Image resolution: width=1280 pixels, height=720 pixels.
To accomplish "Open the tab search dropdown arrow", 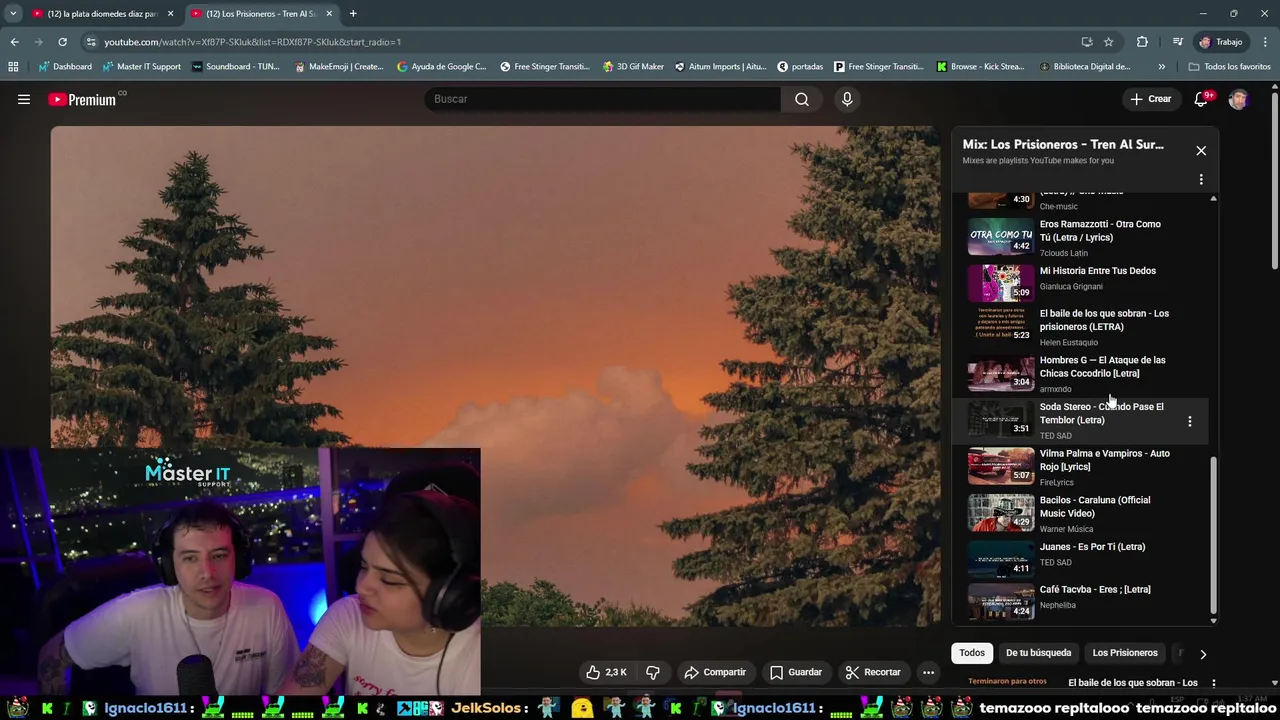I will click(13, 14).
